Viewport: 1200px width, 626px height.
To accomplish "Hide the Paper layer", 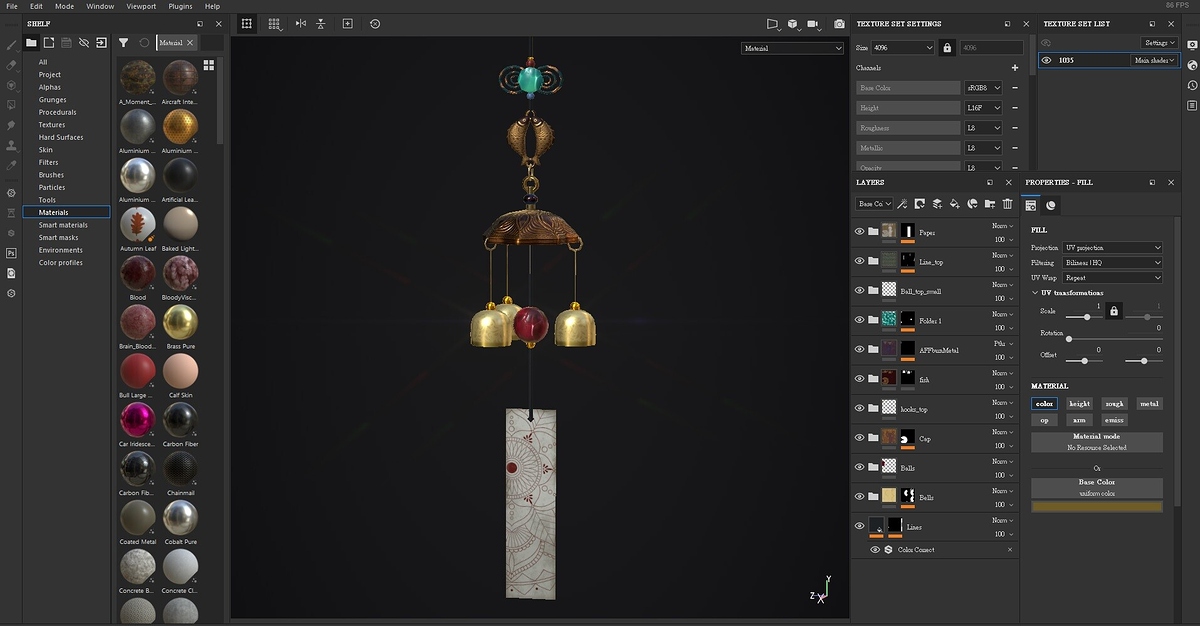I will tap(859, 232).
